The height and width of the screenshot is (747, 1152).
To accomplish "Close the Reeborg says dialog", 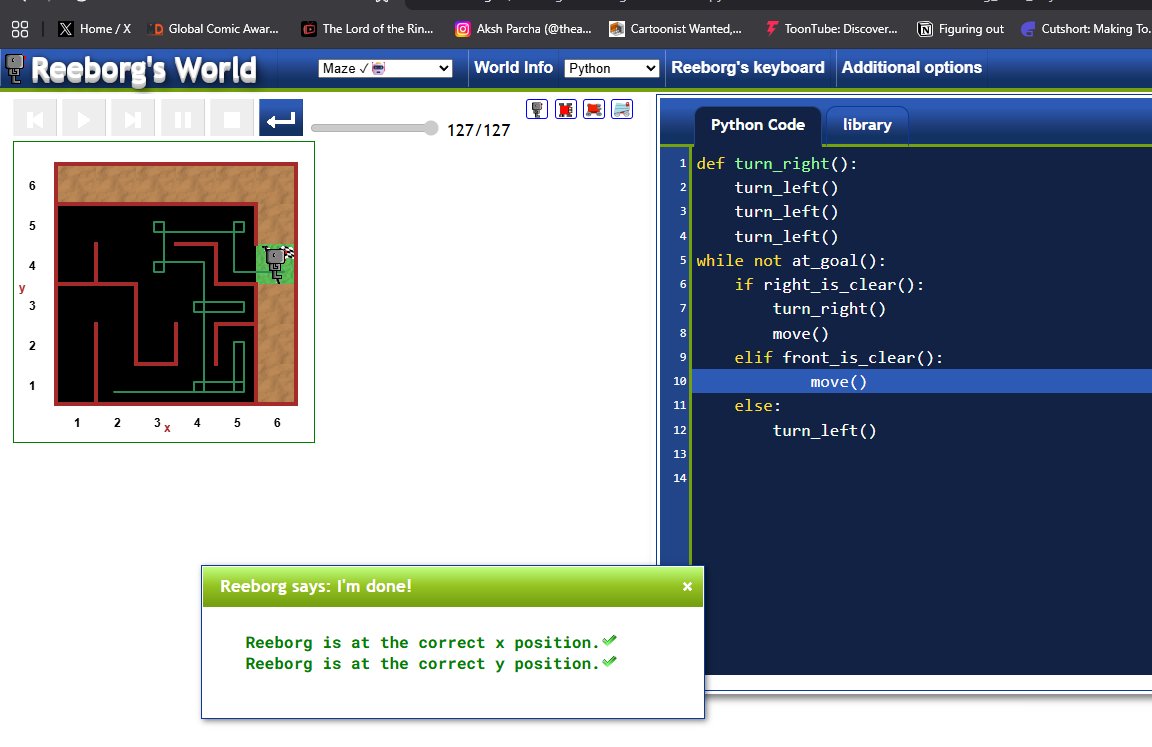I will tap(687, 586).
